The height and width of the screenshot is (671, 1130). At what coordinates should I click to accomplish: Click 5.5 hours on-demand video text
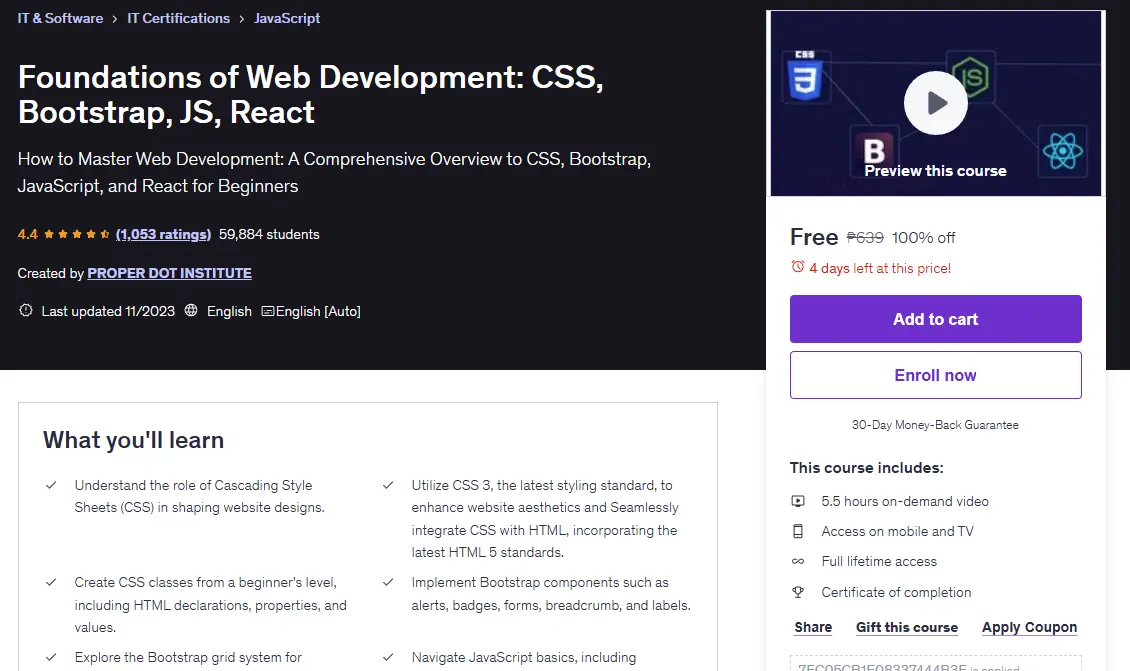coord(905,501)
